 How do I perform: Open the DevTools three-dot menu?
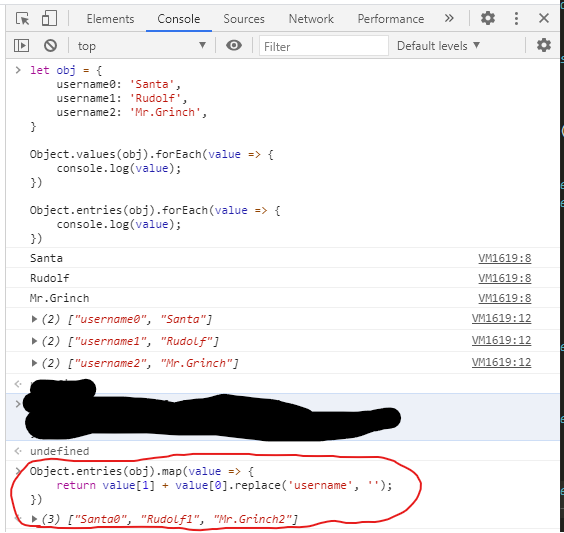pos(516,18)
